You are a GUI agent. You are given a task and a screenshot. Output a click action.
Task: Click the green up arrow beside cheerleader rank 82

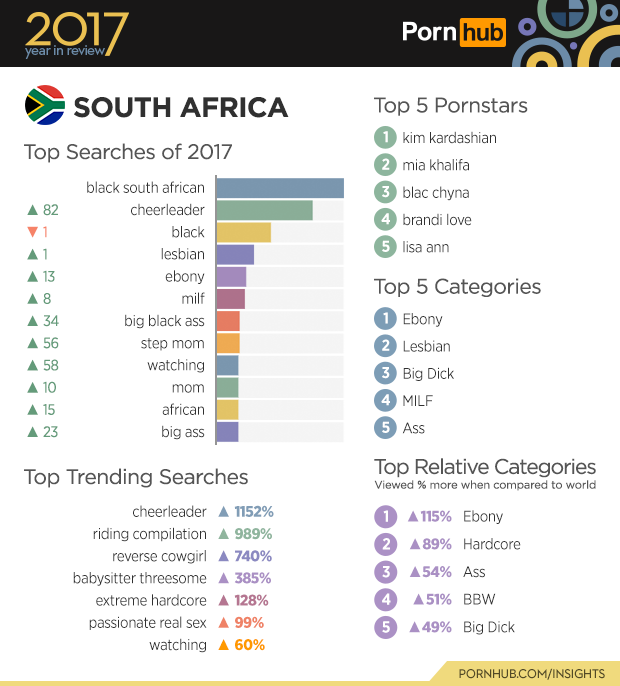pyautogui.click(x=32, y=210)
